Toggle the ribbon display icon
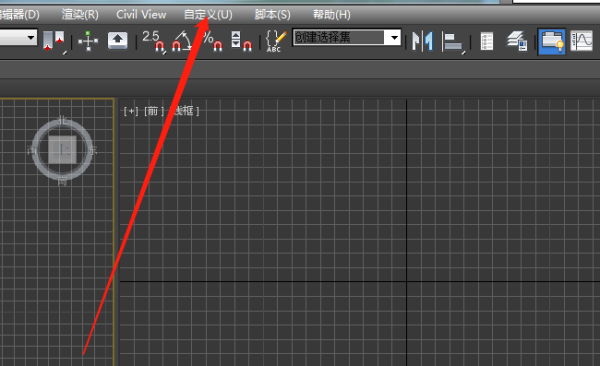The width and height of the screenshot is (600, 366). pyautogui.click(x=551, y=41)
